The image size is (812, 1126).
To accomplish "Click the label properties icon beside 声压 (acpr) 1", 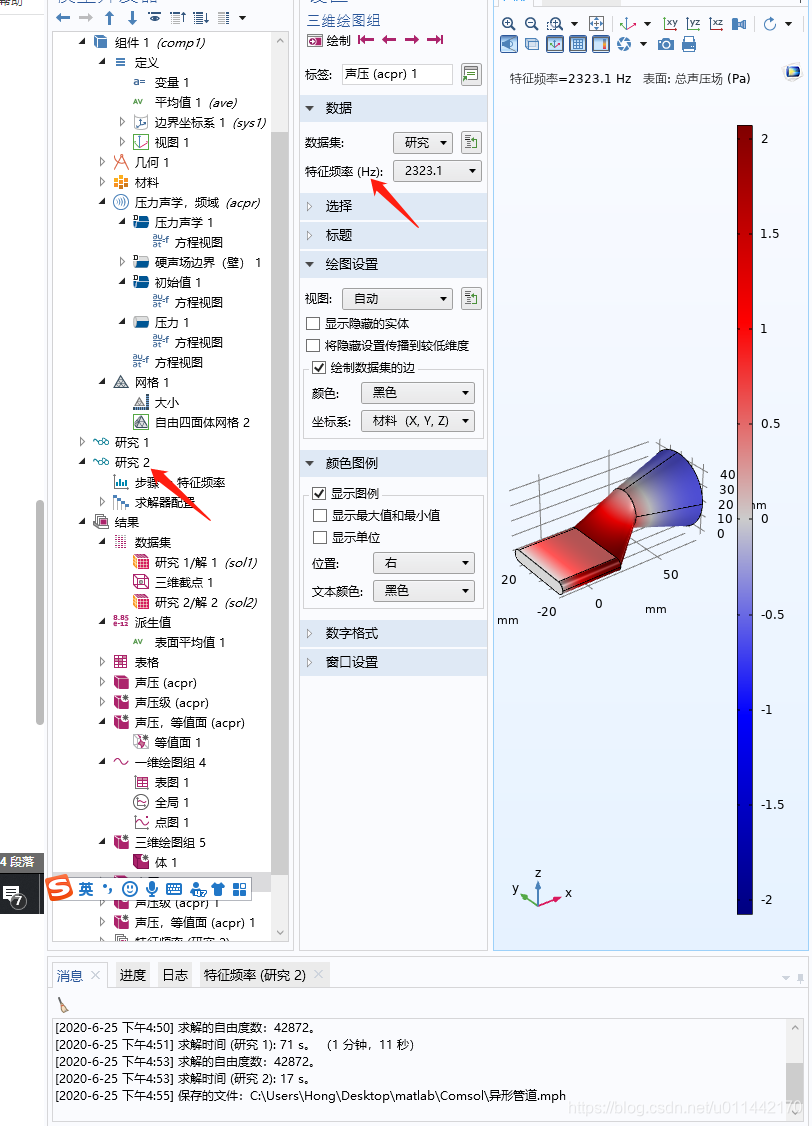I will (x=470, y=74).
